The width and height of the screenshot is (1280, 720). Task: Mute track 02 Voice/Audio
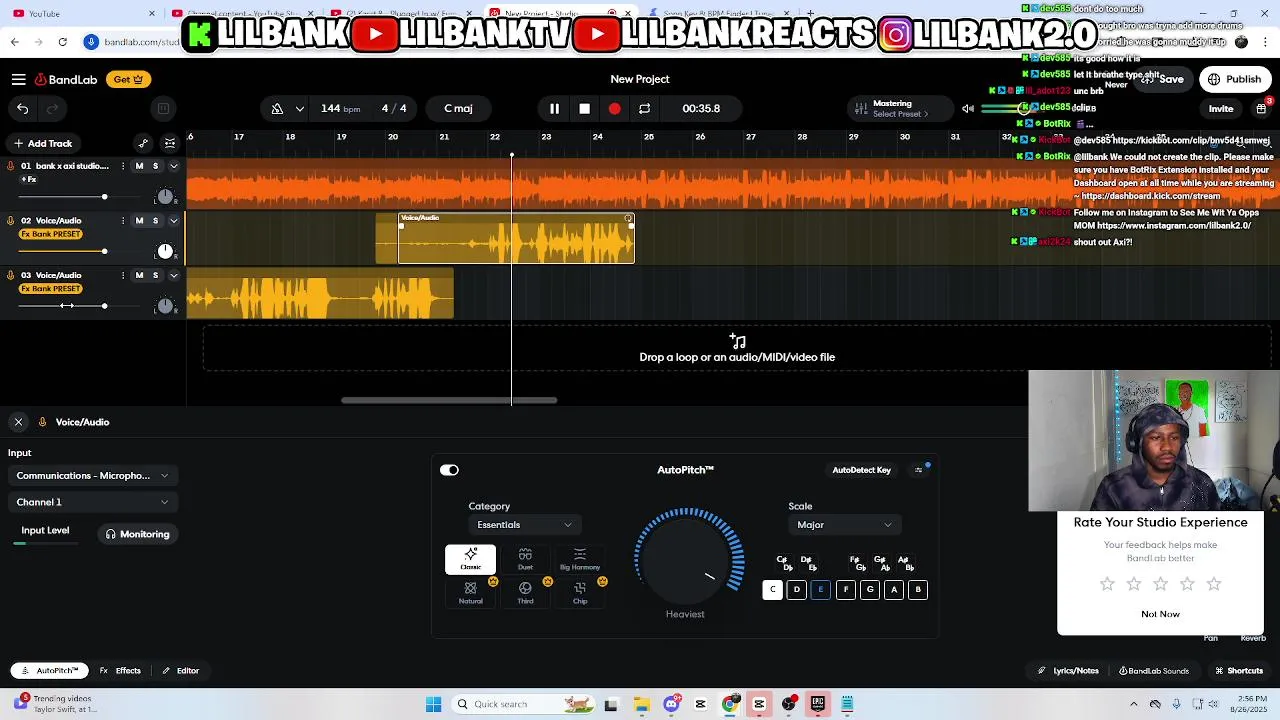[x=139, y=221]
